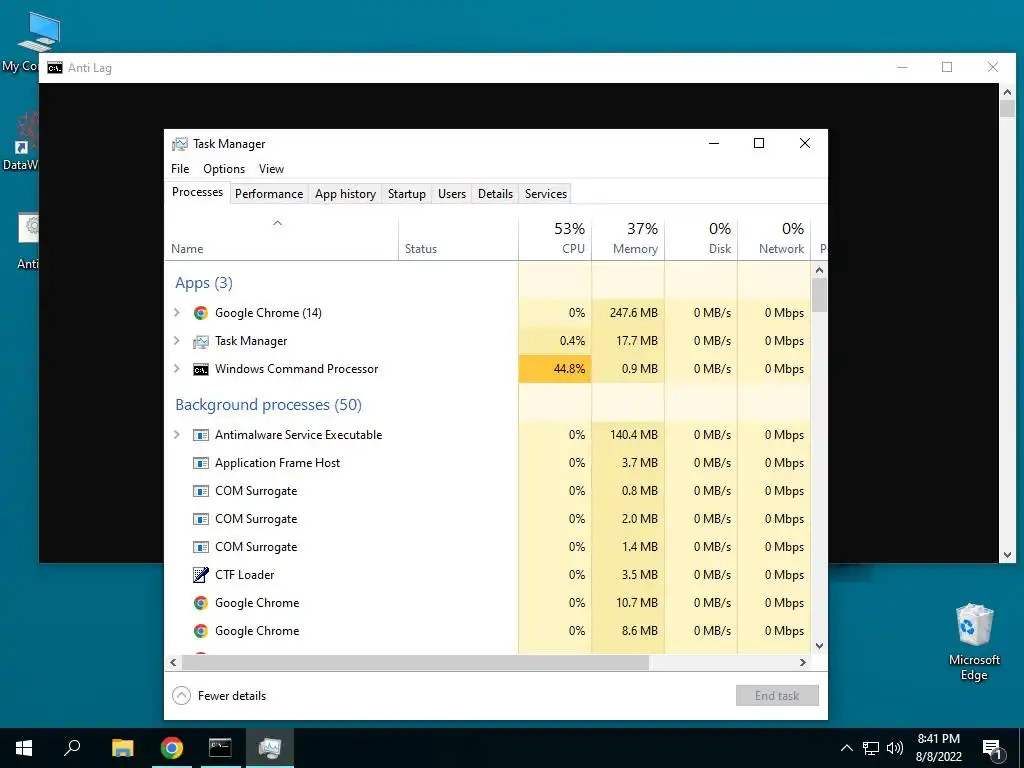Switch to the Services tab
The height and width of the screenshot is (768, 1024).
[546, 194]
